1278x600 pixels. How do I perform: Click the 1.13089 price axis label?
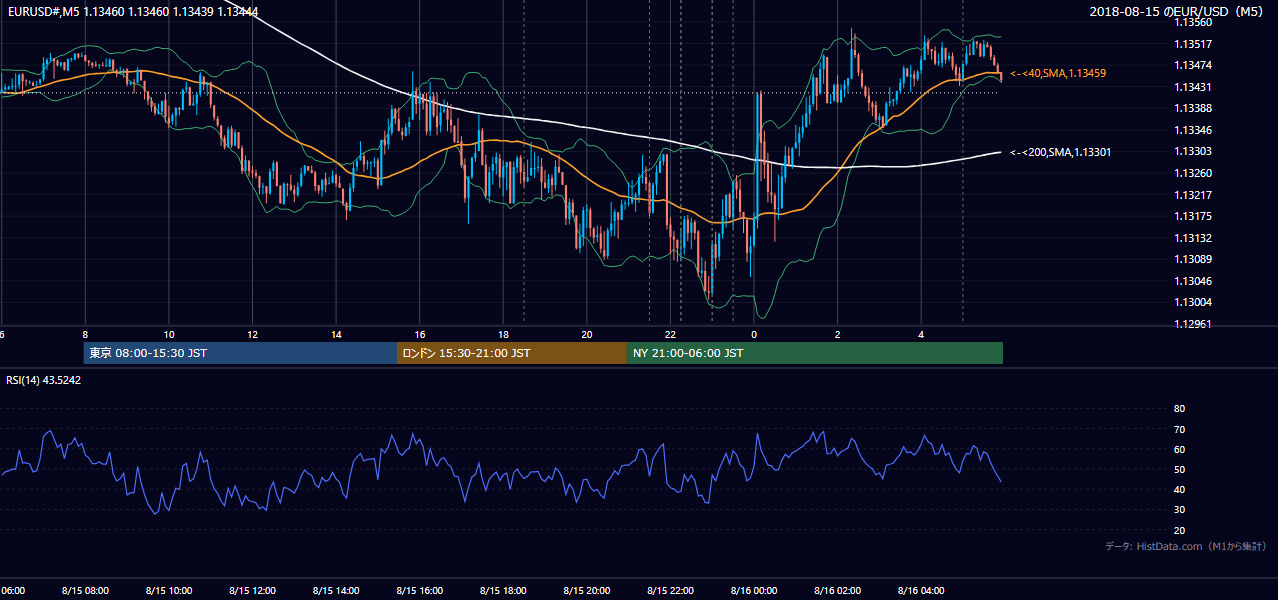pos(1193,259)
